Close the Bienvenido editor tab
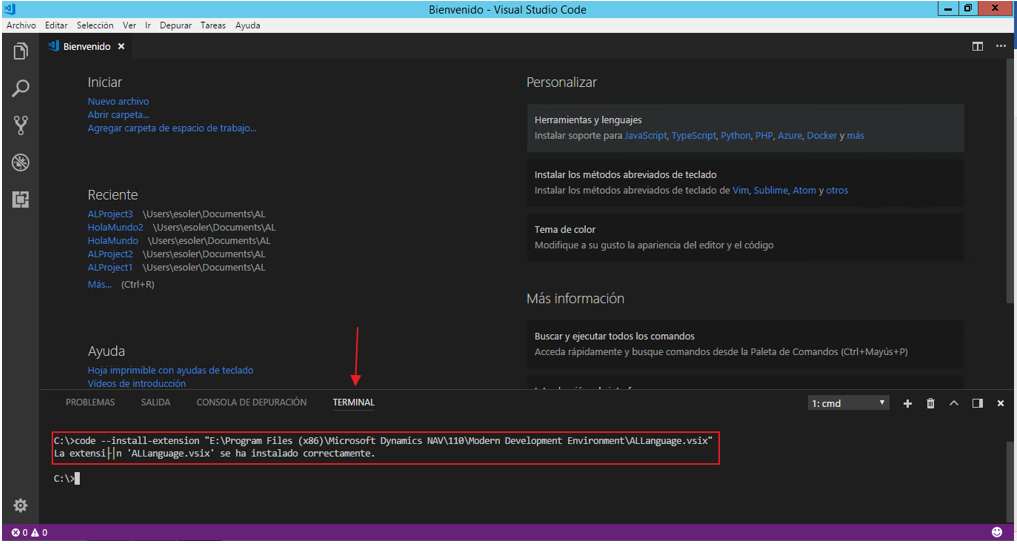The image size is (1017, 544). coord(122,47)
